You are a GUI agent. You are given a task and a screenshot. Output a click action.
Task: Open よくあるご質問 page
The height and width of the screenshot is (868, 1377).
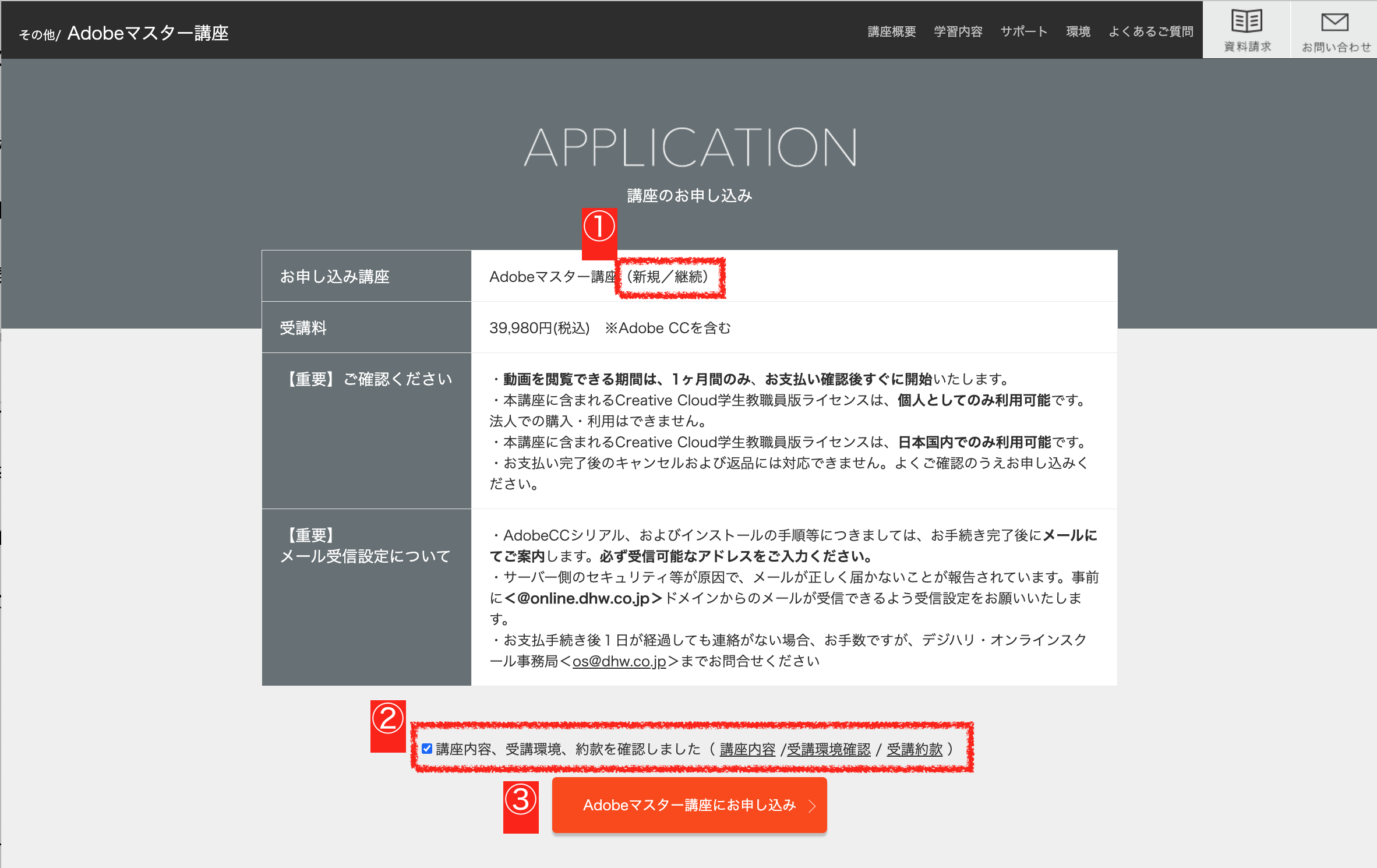coord(1150,31)
